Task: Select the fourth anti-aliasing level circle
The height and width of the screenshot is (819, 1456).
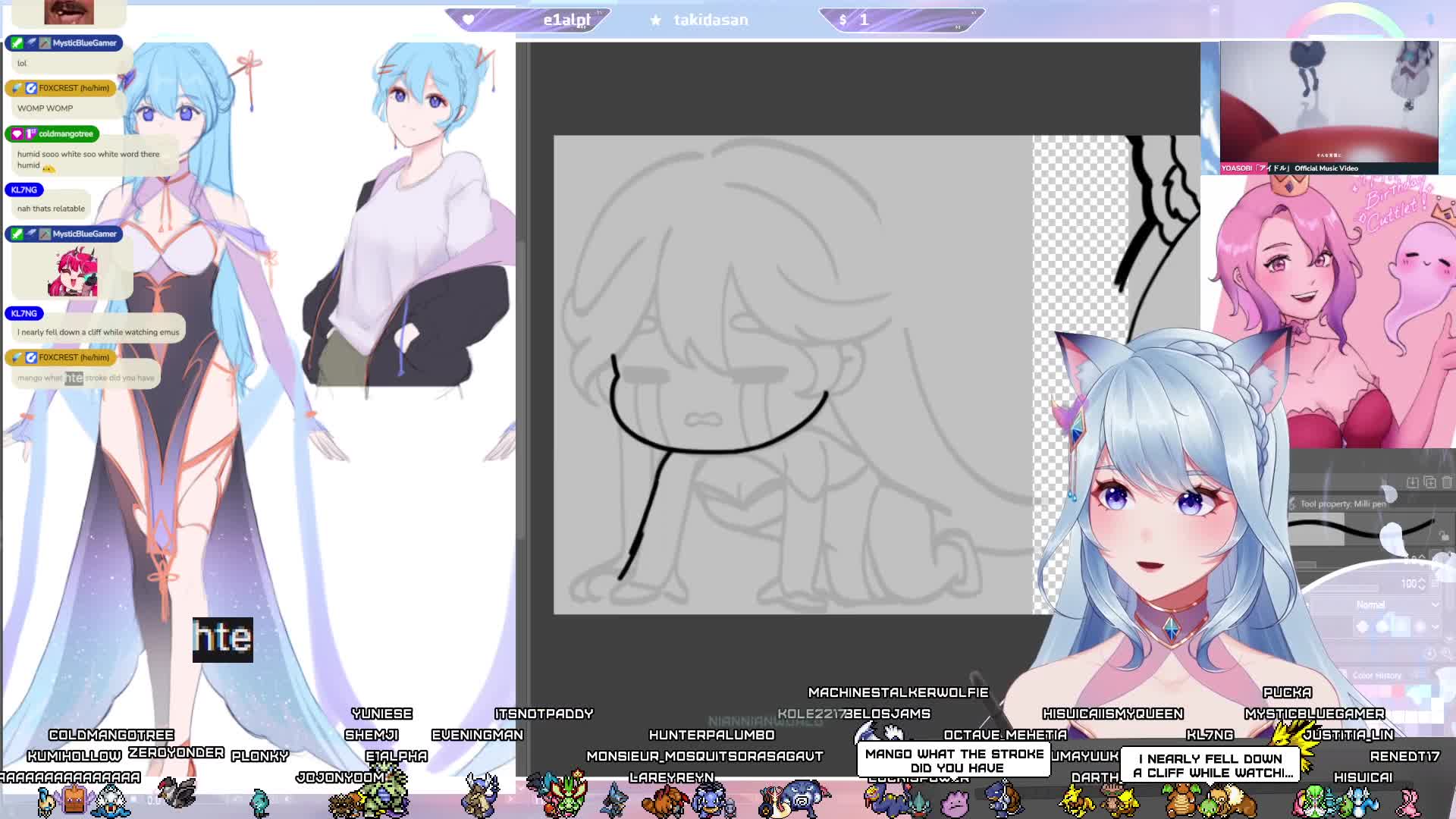Action: [1419, 626]
